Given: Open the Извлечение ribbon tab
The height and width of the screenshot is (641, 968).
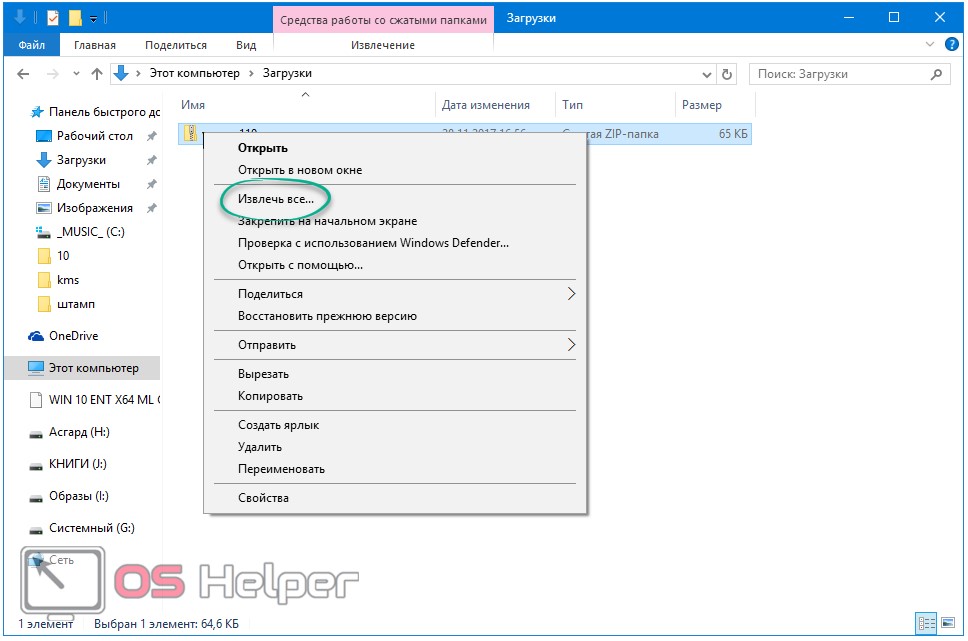Looking at the screenshot, I should [383, 45].
